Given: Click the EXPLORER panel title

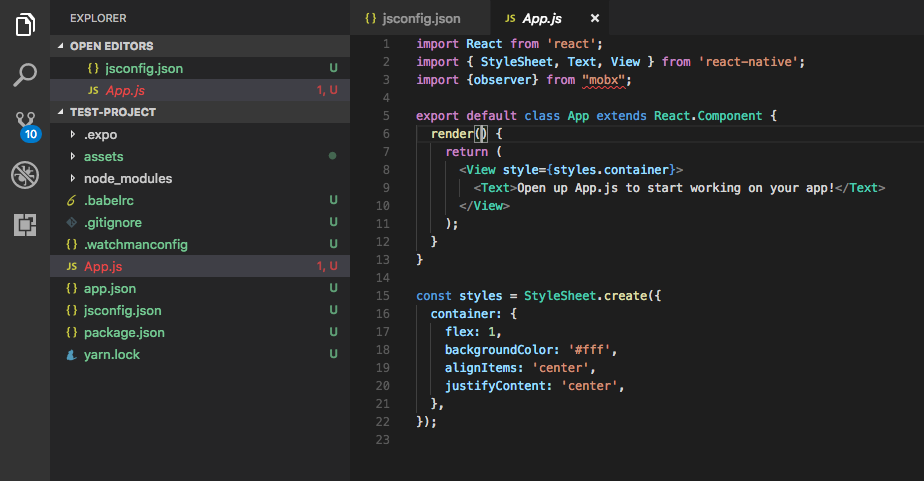Looking at the screenshot, I should (98, 18).
